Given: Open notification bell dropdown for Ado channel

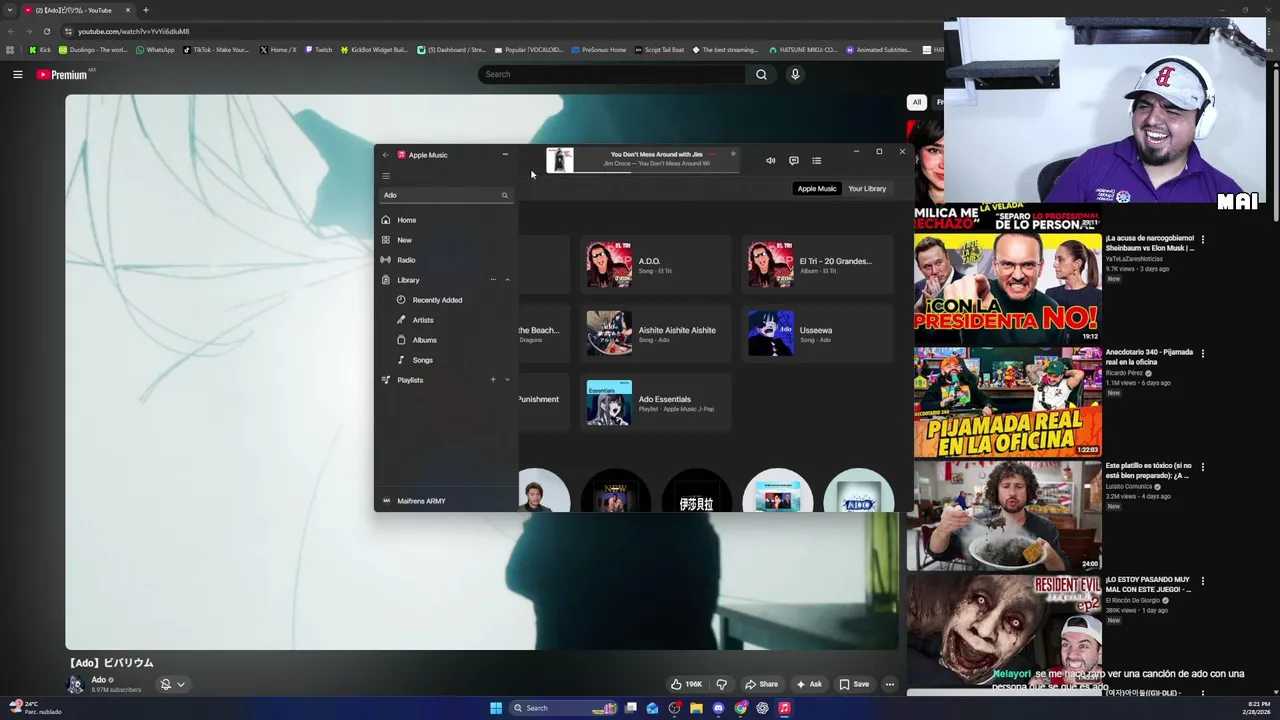Looking at the screenshot, I should point(172,684).
